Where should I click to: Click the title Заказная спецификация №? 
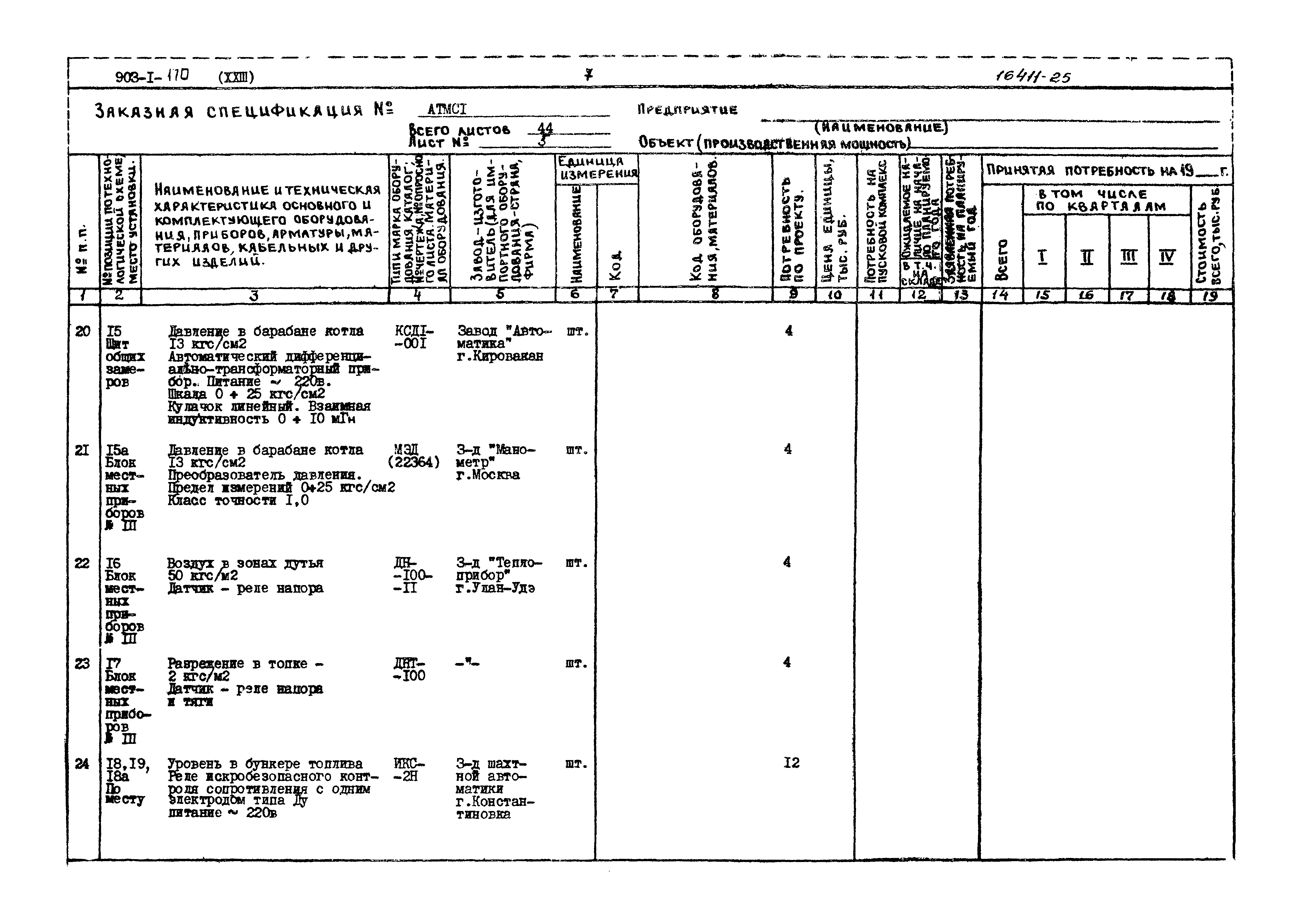pyautogui.click(x=244, y=110)
